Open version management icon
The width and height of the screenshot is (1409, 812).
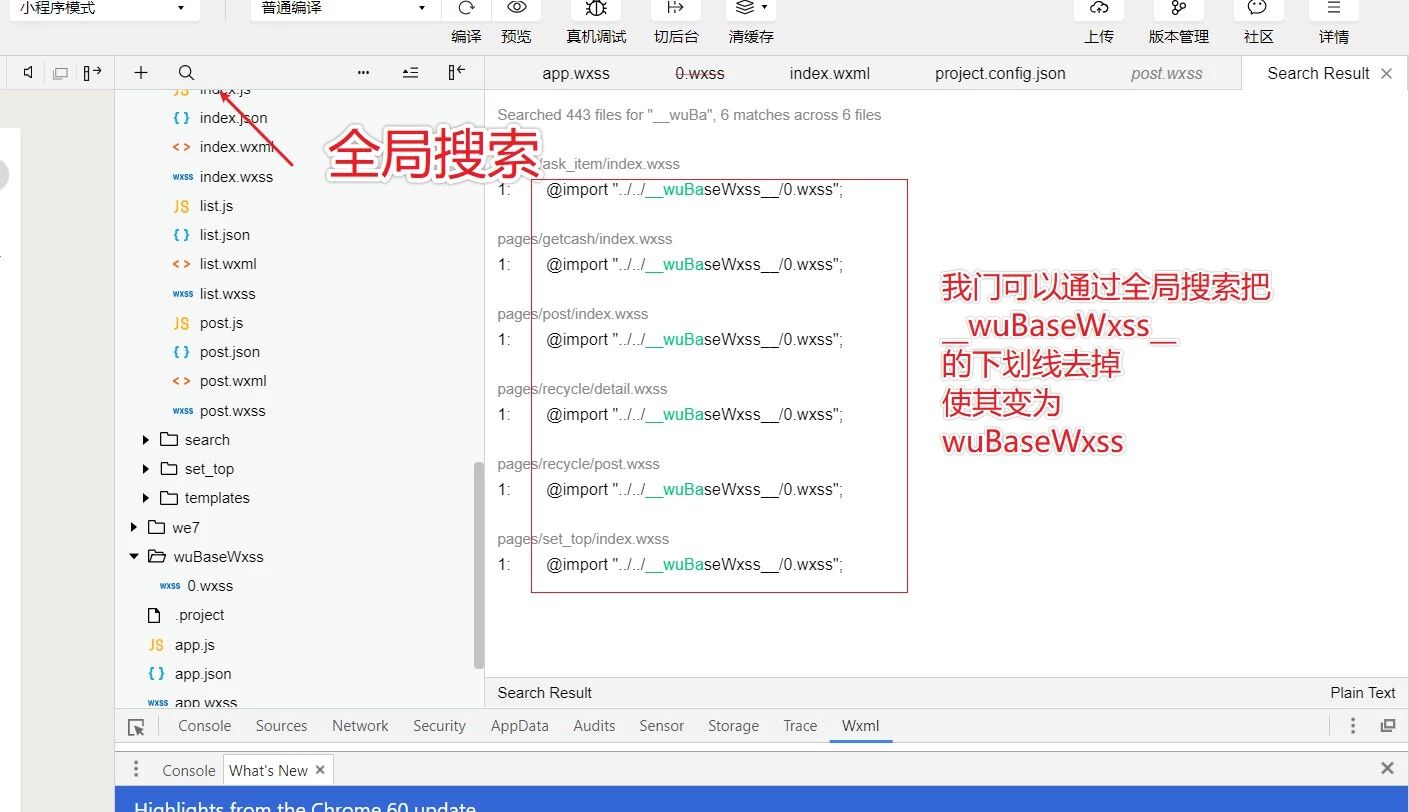pyautogui.click(x=1179, y=8)
